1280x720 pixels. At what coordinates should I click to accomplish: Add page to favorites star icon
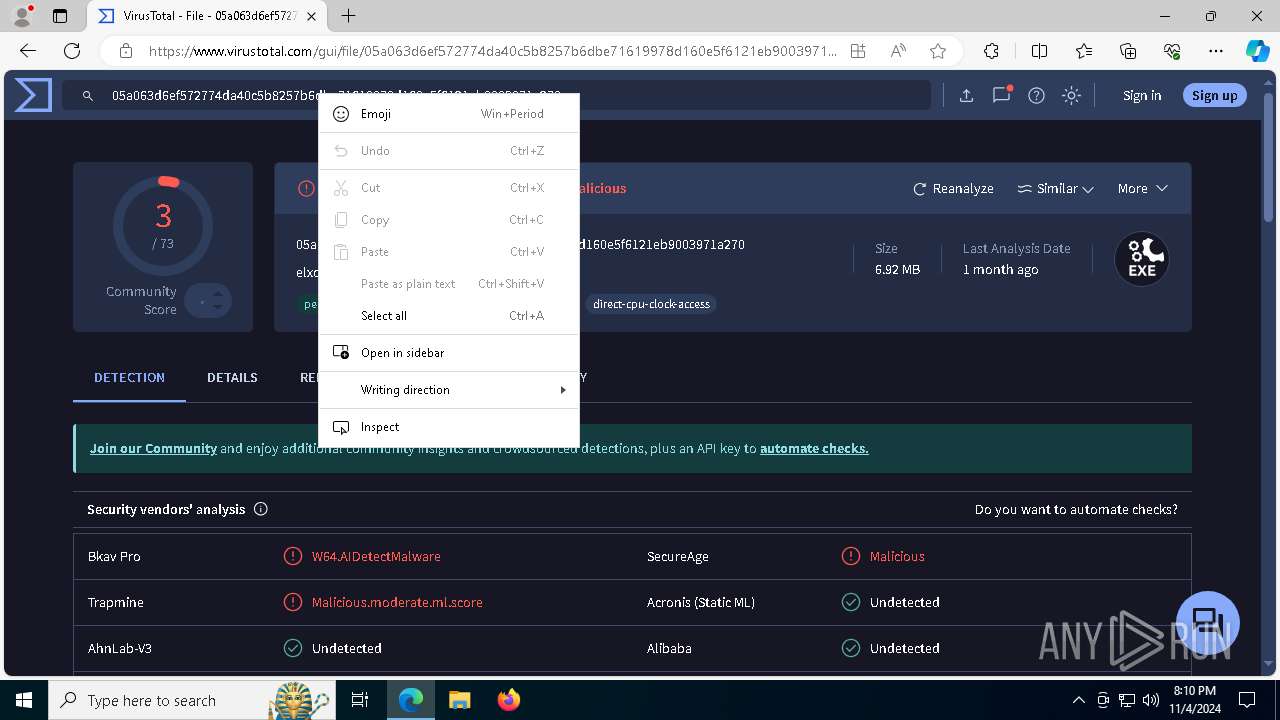(x=937, y=51)
